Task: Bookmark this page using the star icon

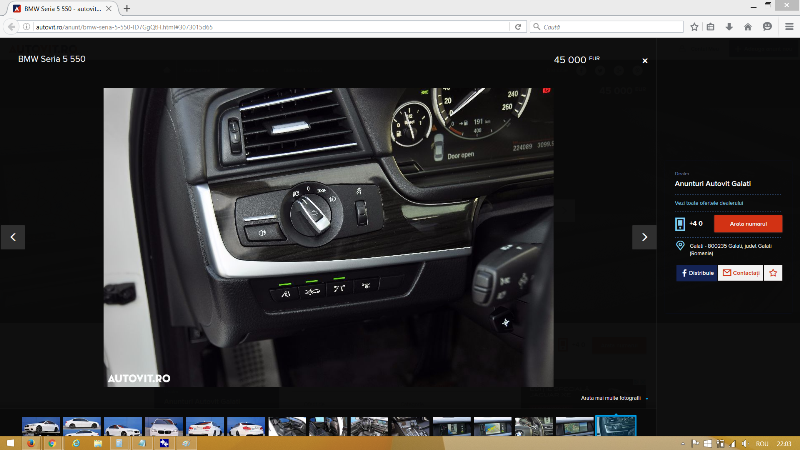Action: (693, 27)
